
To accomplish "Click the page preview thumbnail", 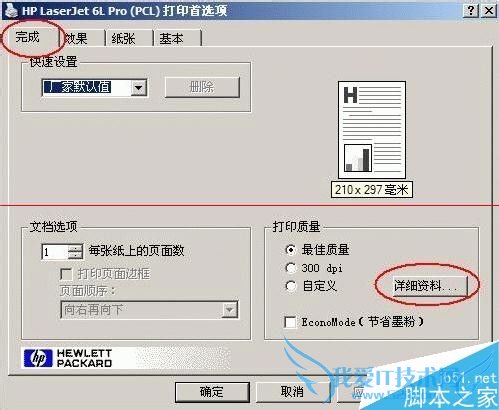I will 372,130.
